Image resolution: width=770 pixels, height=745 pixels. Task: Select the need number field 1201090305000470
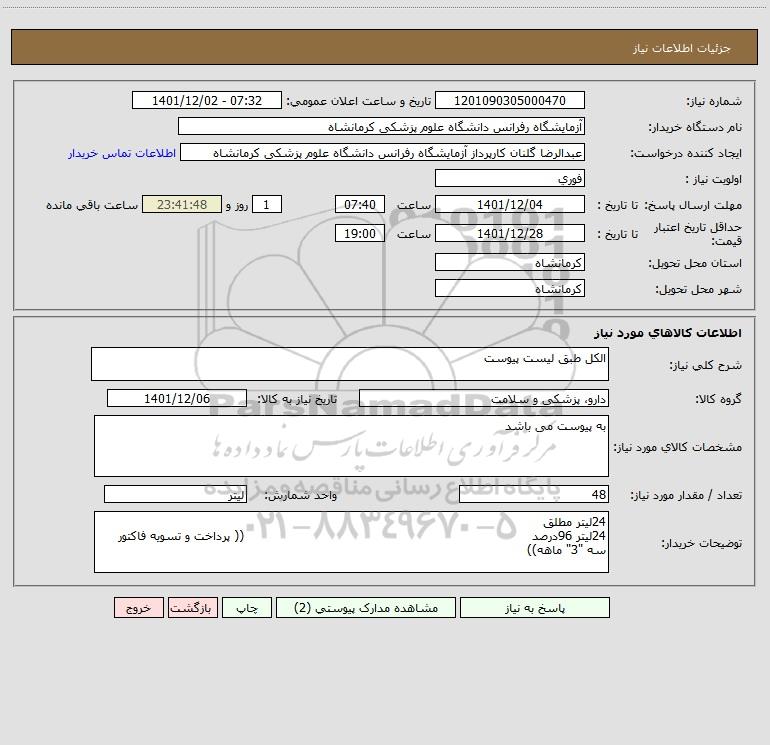510,100
